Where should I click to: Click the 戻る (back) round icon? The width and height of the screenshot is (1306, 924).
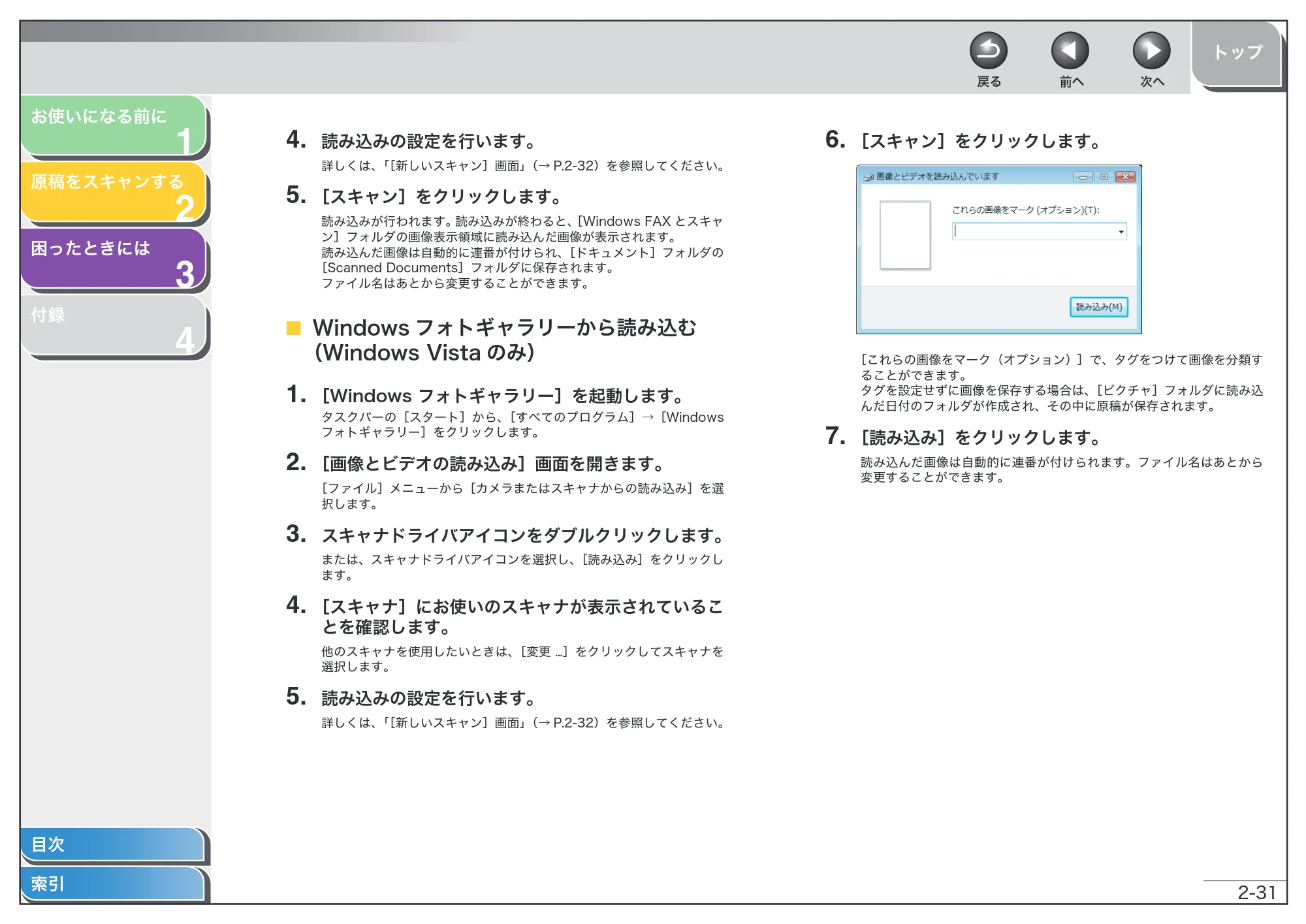point(988,51)
